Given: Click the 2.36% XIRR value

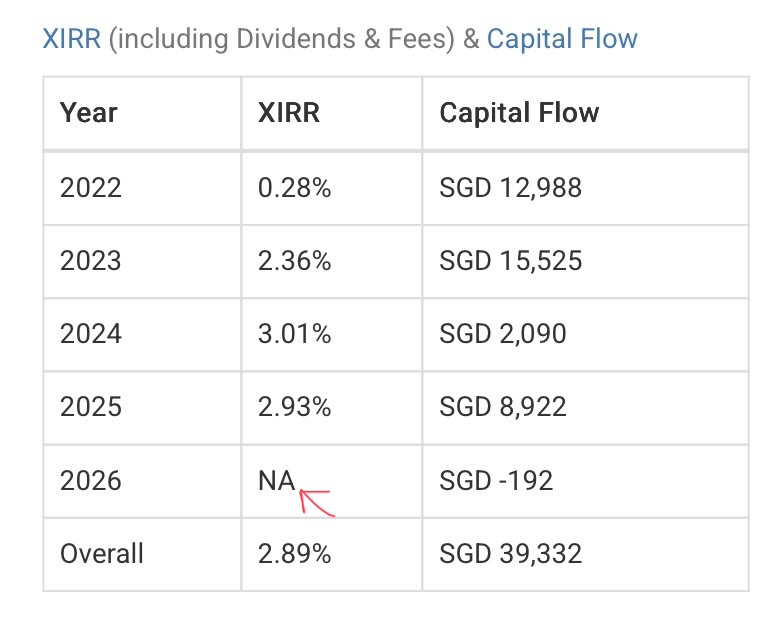Looking at the screenshot, I should pyautogui.click(x=294, y=260).
